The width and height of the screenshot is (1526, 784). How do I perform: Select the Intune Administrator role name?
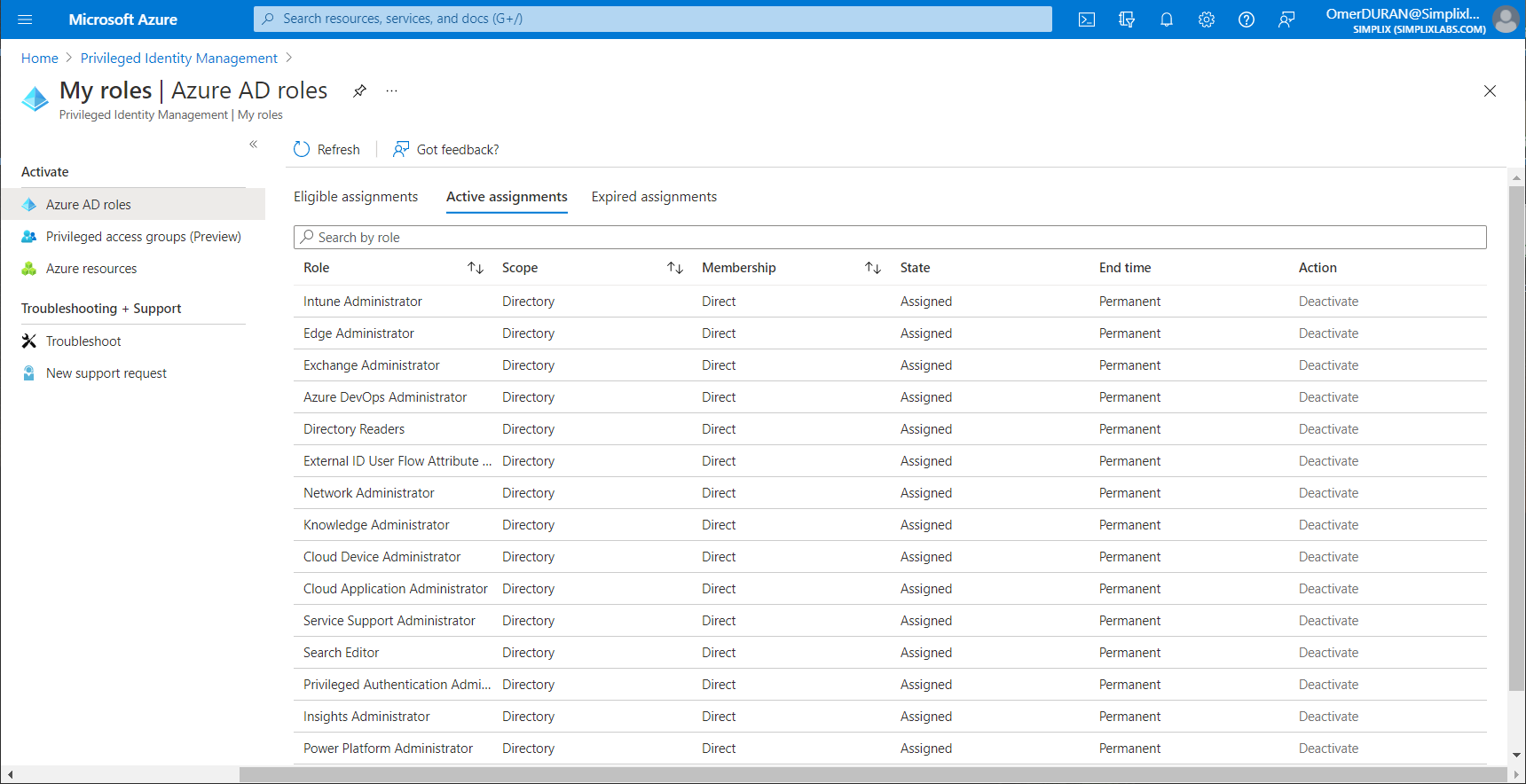point(363,302)
